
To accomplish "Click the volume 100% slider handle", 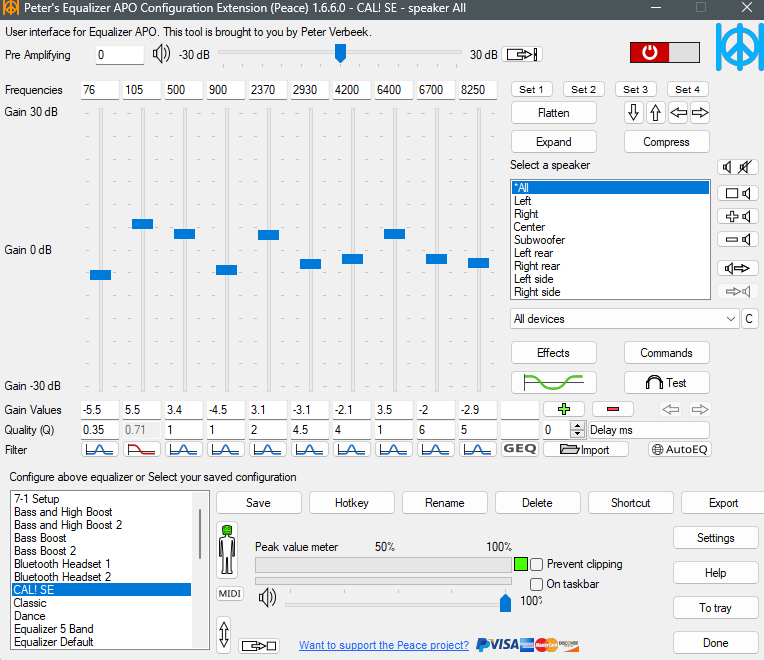I will [505, 603].
